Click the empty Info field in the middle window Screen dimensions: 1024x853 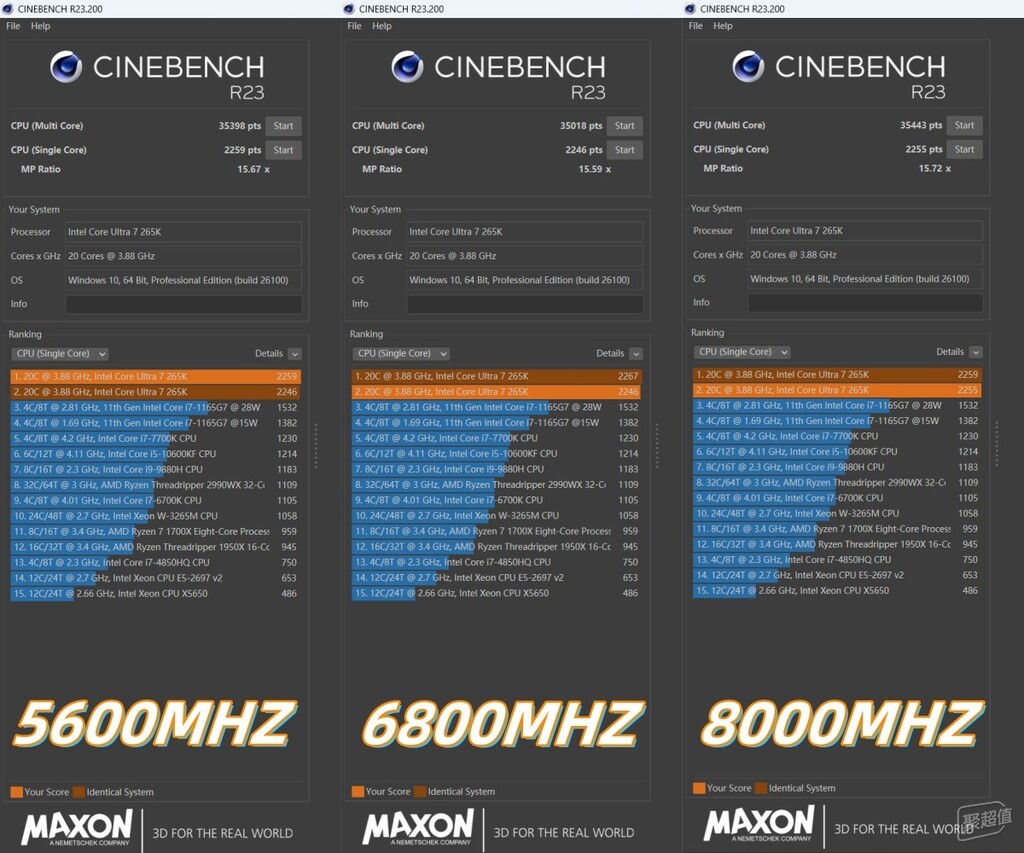(525, 304)
